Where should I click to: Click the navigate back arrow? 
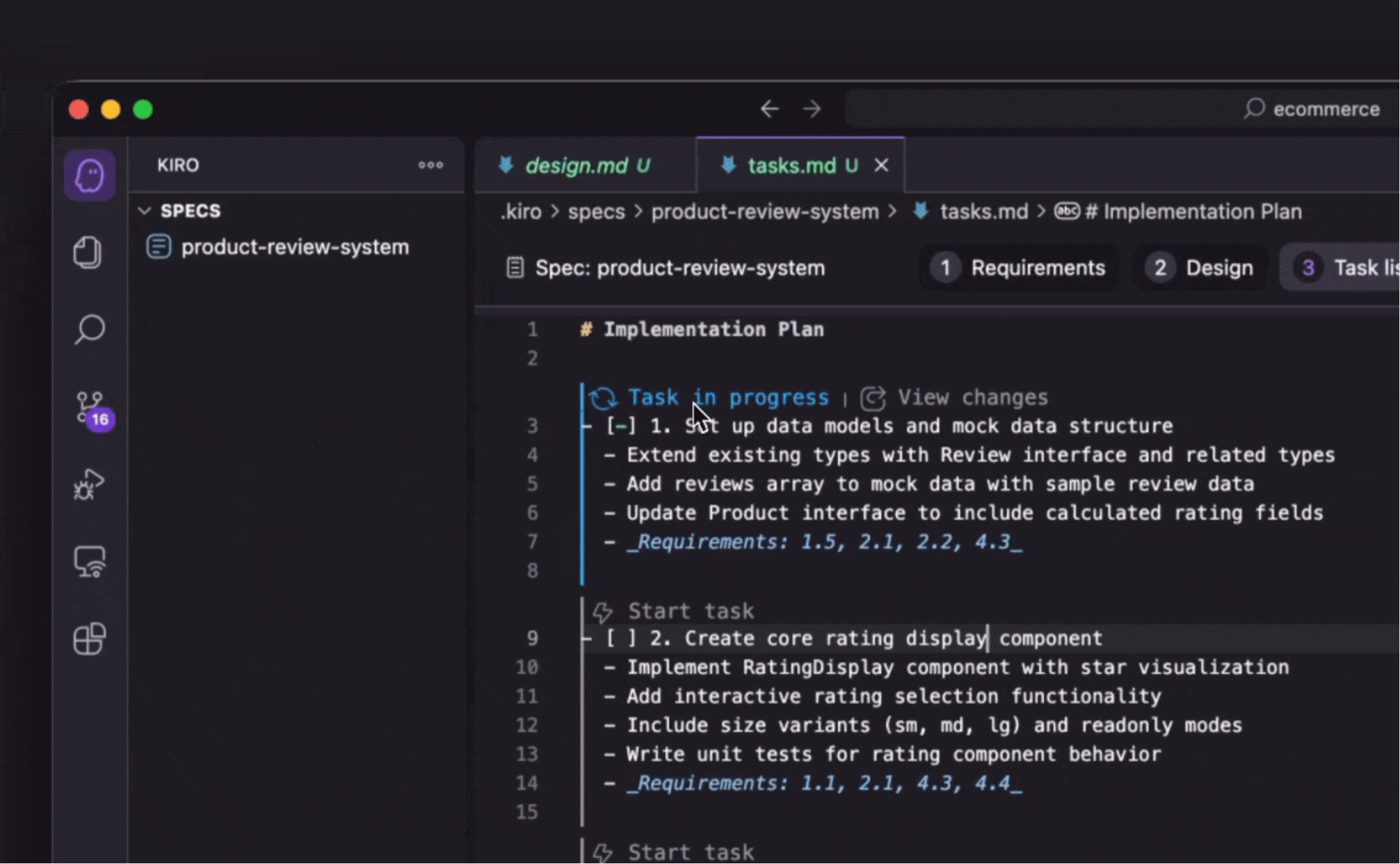click(769, 109)
